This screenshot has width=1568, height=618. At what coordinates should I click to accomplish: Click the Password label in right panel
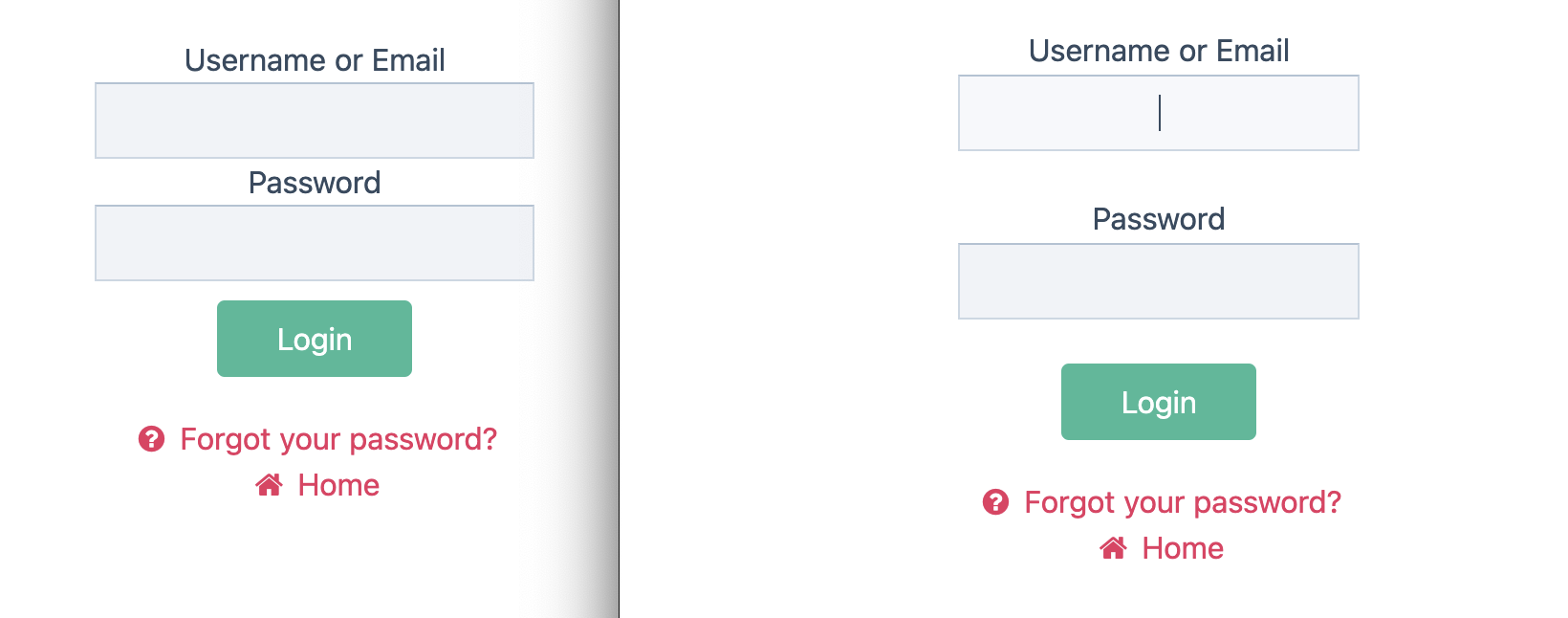(x=1158, y=219)
